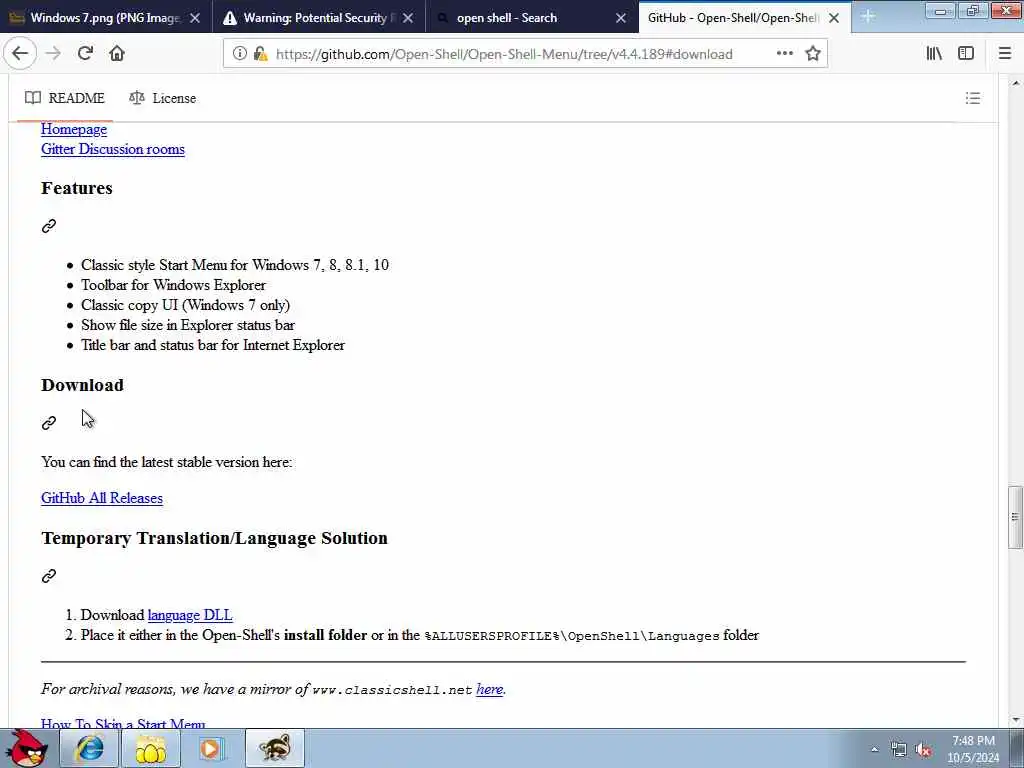Copy anchor link icon under Features
Viewport: 1024px width, 768px height.
(49, 226)
